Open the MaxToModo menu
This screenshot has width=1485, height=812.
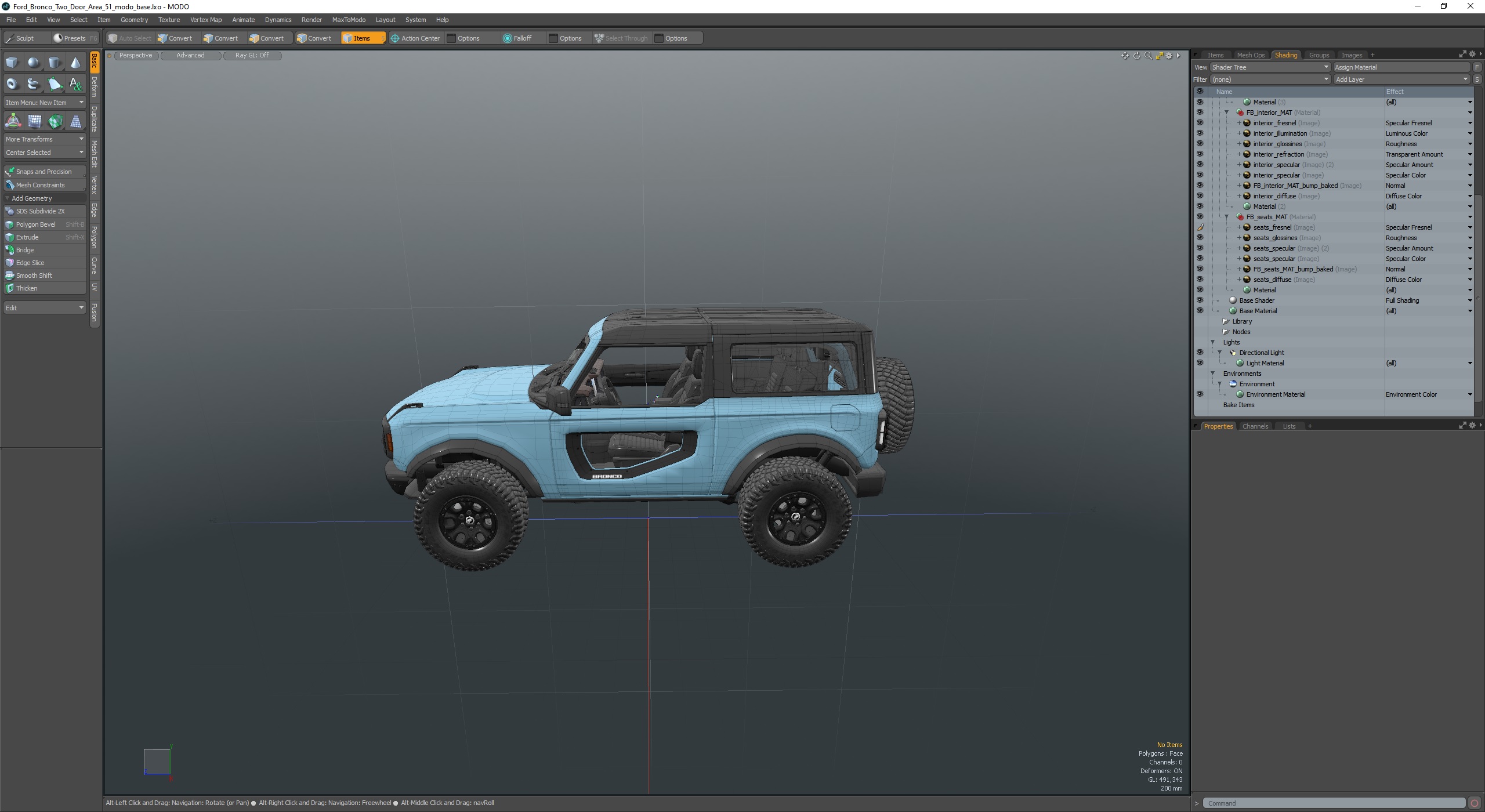click(x=349, y=20)
